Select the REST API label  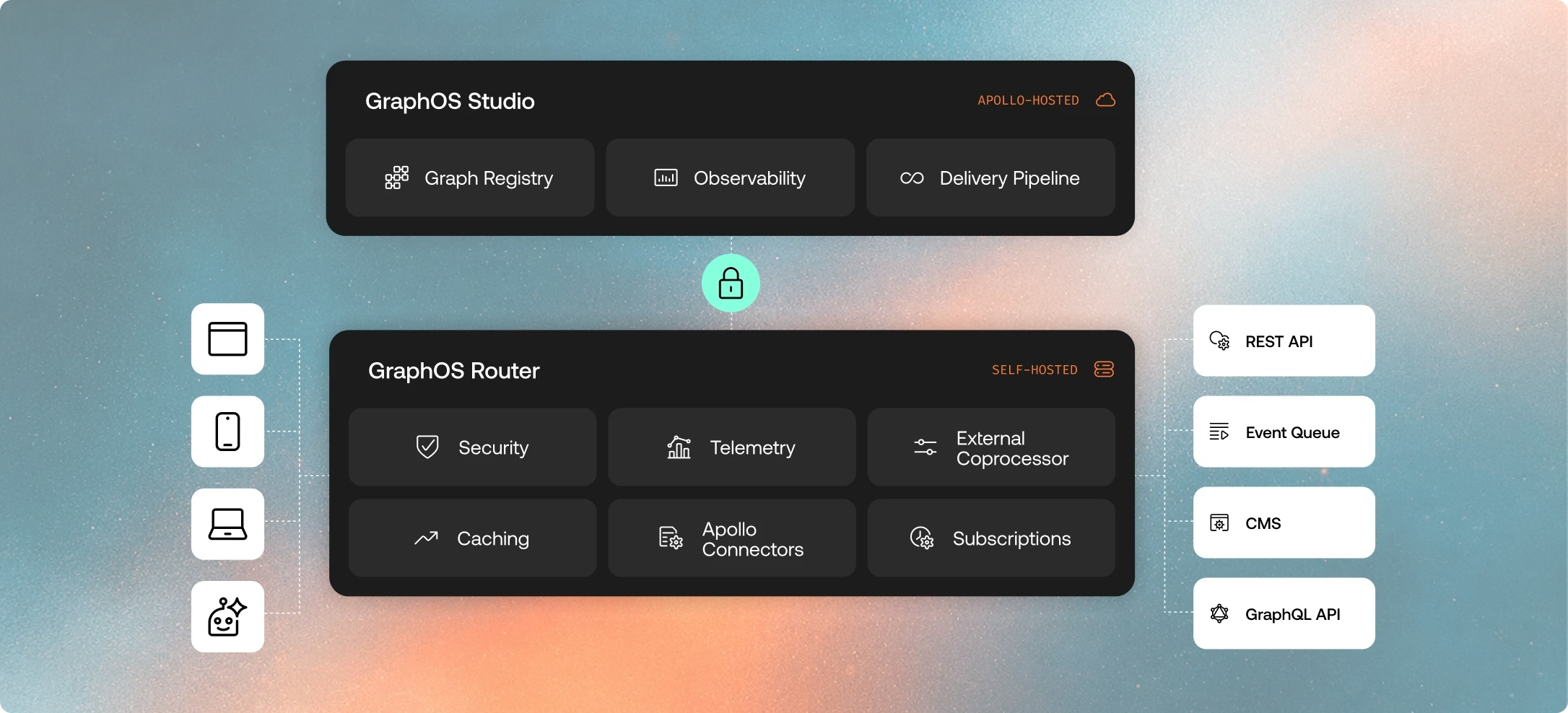[x=1279, y=341]
